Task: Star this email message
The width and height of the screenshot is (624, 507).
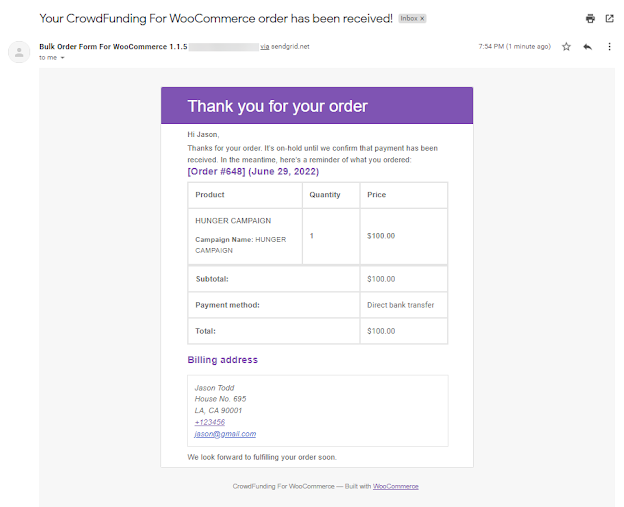Action: pyautogui.click(x=566, y=47)
